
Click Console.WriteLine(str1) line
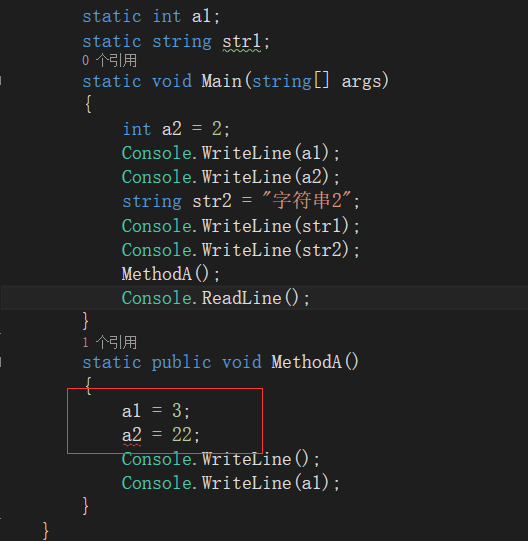click(241, 226)
